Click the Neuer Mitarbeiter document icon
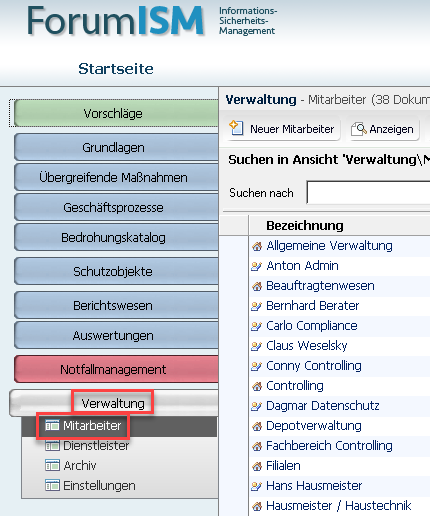The width and height of the screenshot is (430, 516). click(x=236, y=128)
